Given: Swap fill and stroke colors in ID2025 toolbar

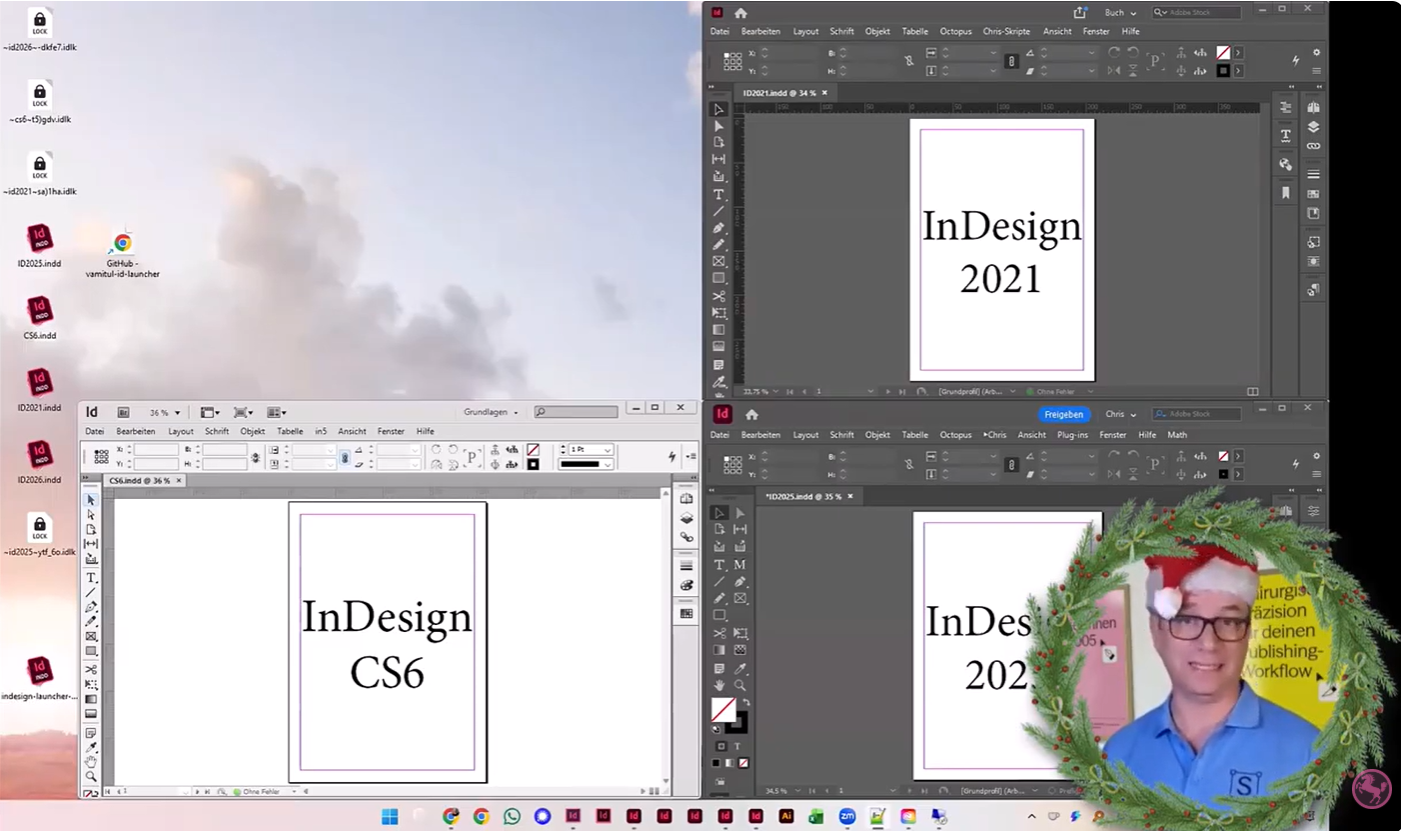Looking at the screenshot, I should point(747,704).
